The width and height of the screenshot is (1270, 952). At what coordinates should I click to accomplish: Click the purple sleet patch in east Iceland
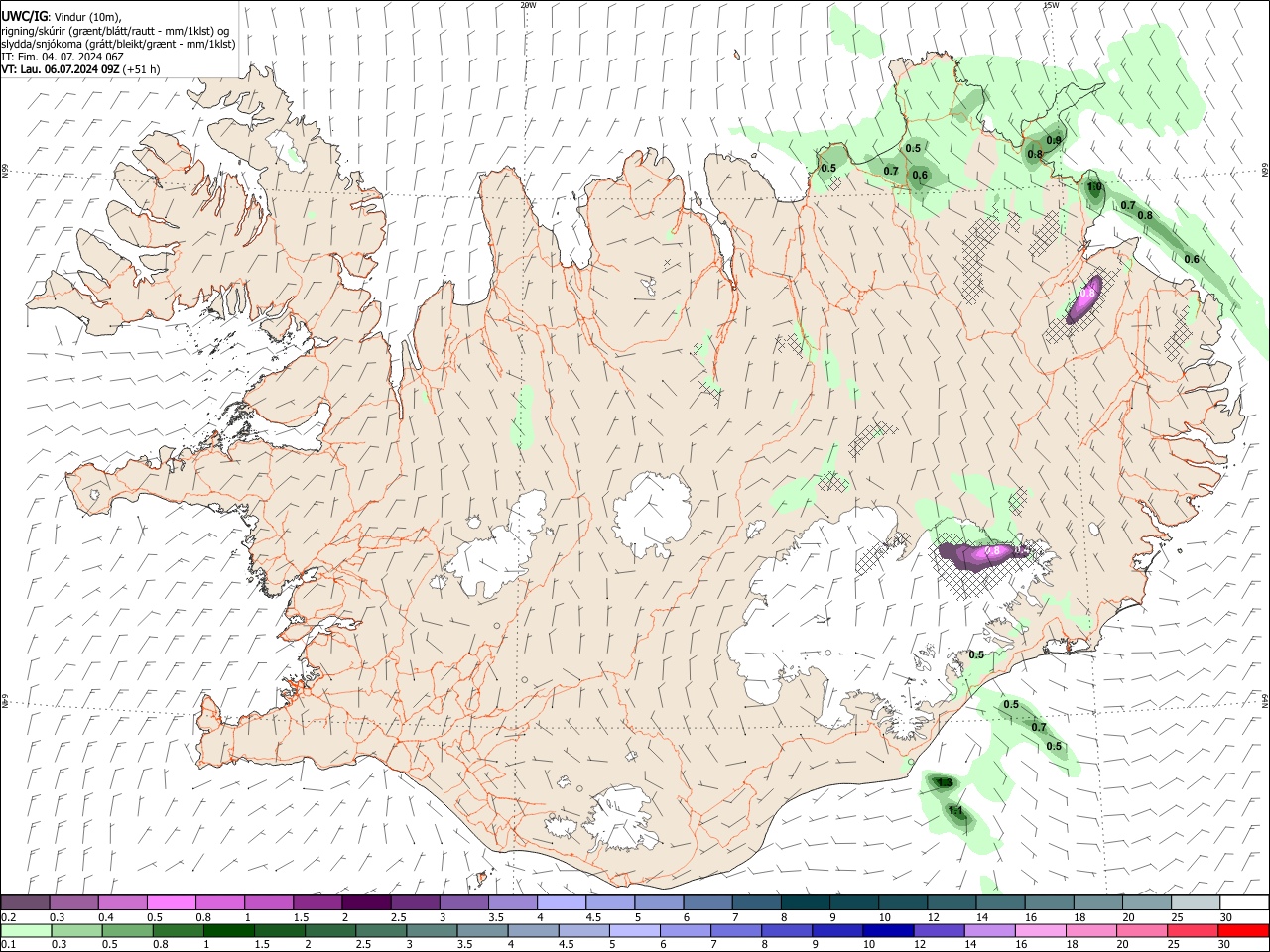(1082, 298)
